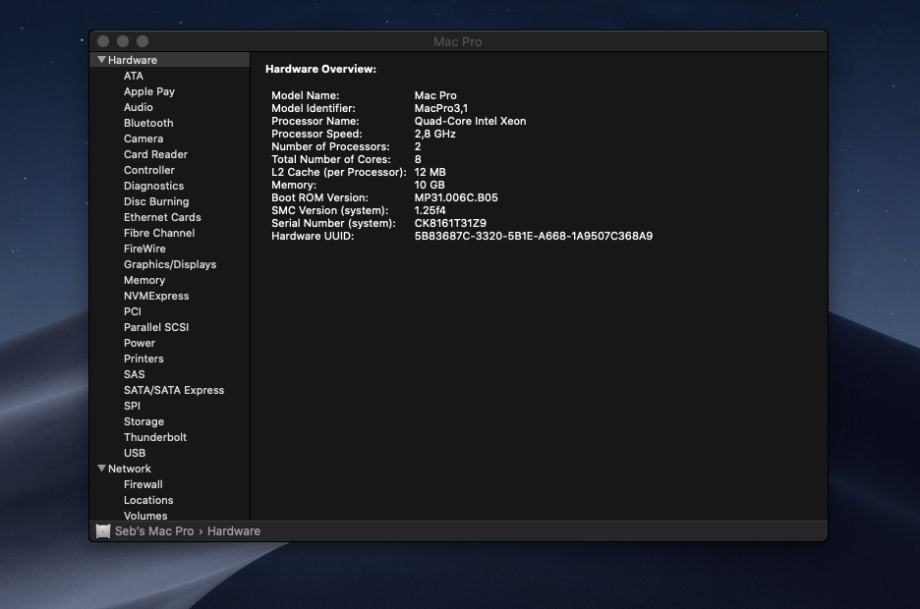Click the Model Name label
Viewport: 920px width, 609px height.
pos(305,95)
